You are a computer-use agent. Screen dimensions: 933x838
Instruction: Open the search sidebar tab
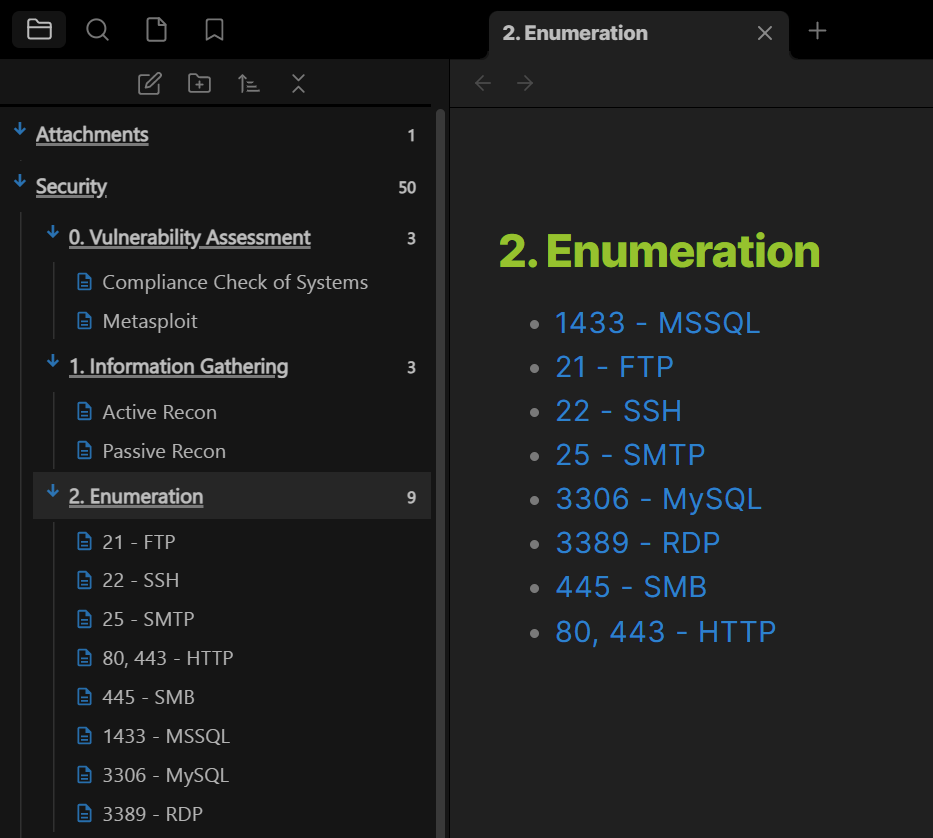[98, 29]
